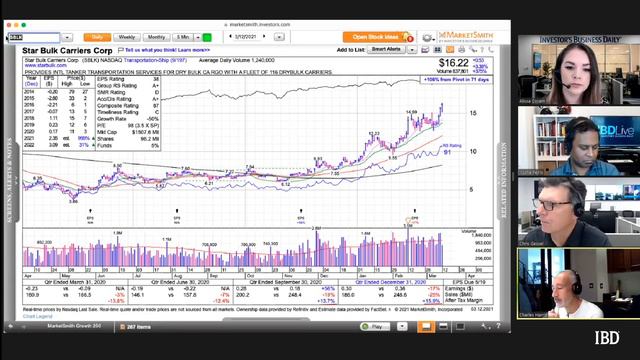Open the Transportation-Ship industry group link
This screenshot has width=640, height=360.
(155, 60)
